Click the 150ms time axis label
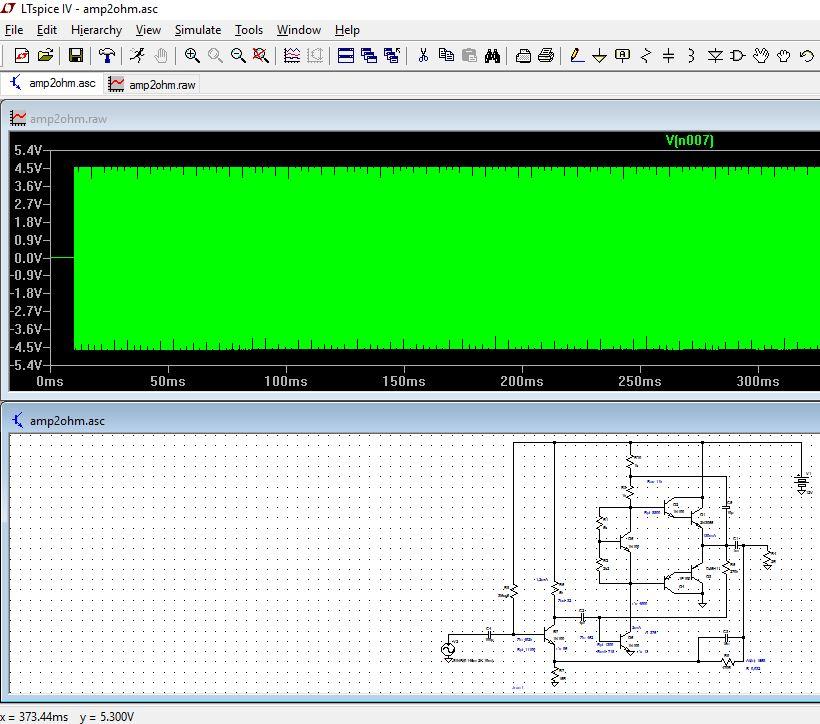820x724 pixels. [404, 381]
